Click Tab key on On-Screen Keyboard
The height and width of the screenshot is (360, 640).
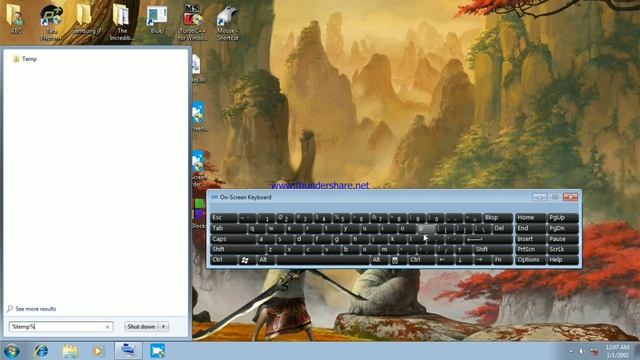[x=228, y=229]
